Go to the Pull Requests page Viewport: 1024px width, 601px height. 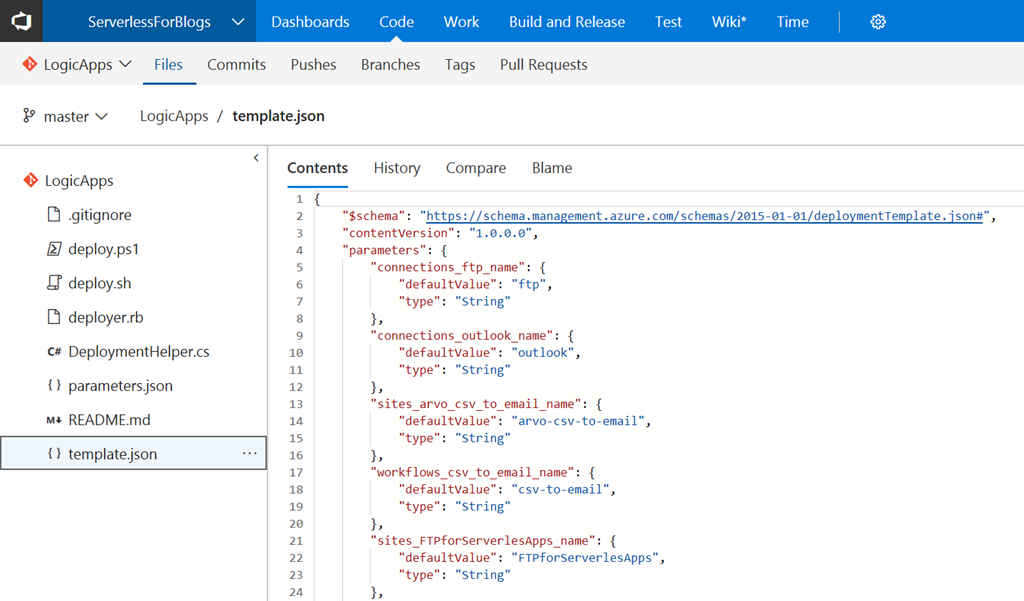543,65
